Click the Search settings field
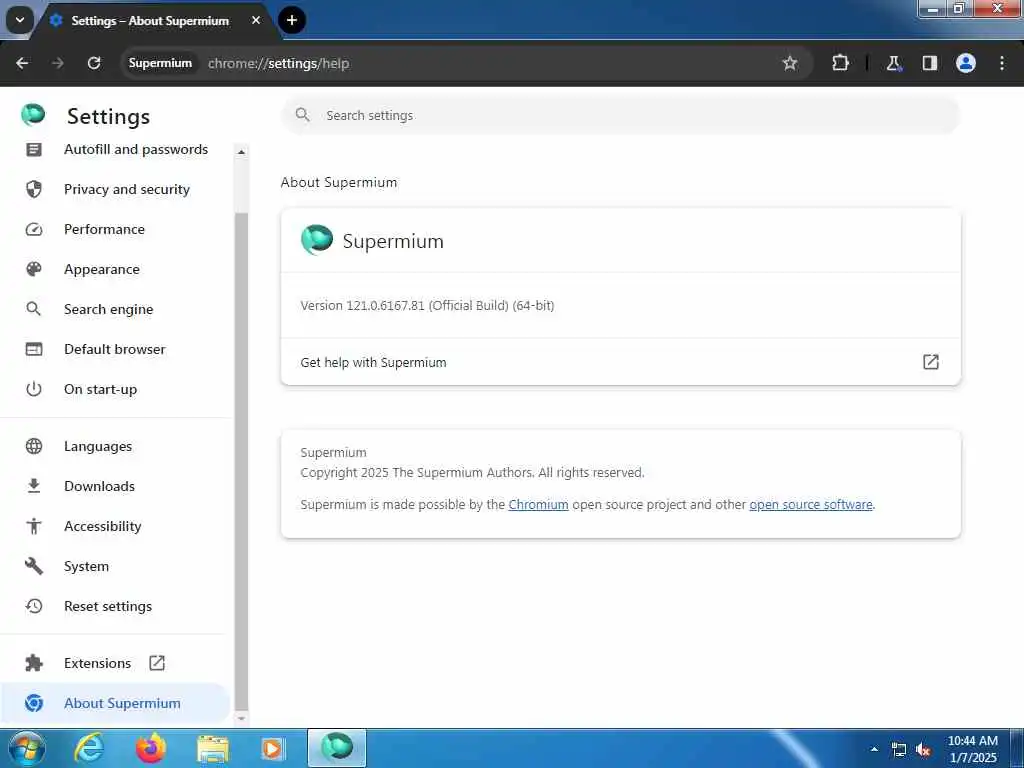Screen dimensions: 1024x768 620,116
